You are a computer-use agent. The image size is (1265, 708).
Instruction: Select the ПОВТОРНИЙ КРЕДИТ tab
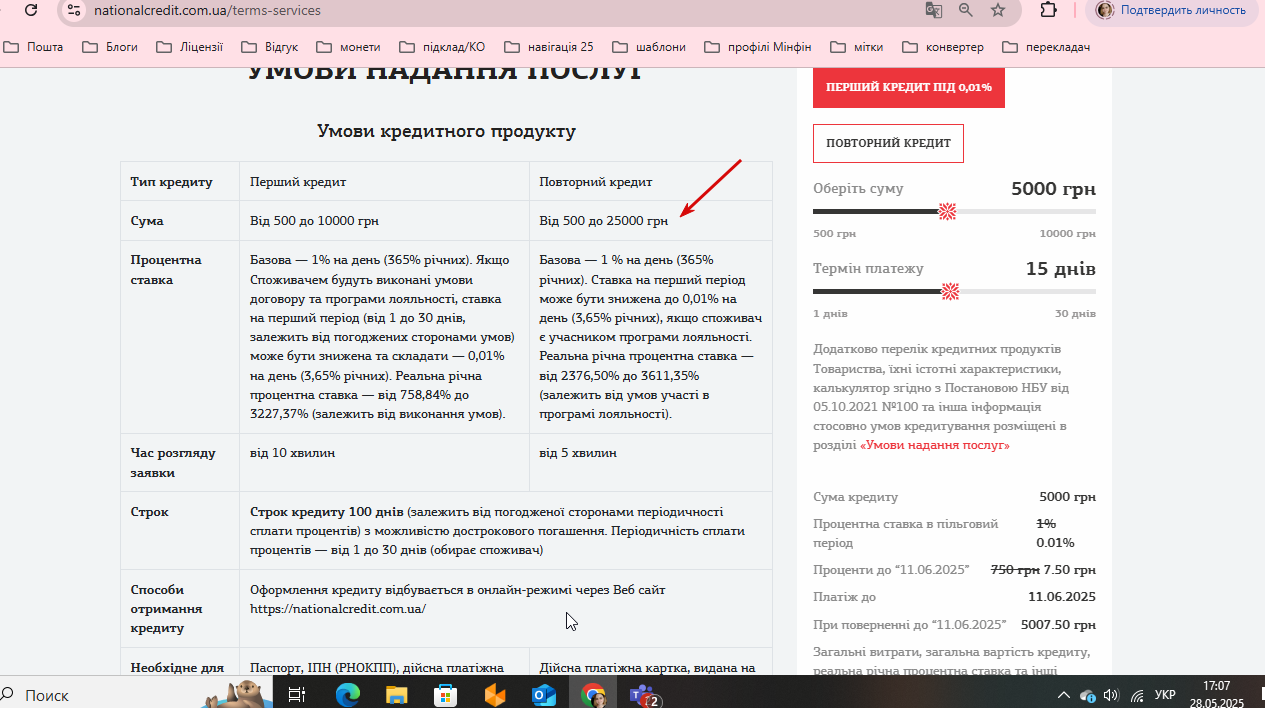tap(888, 143)
